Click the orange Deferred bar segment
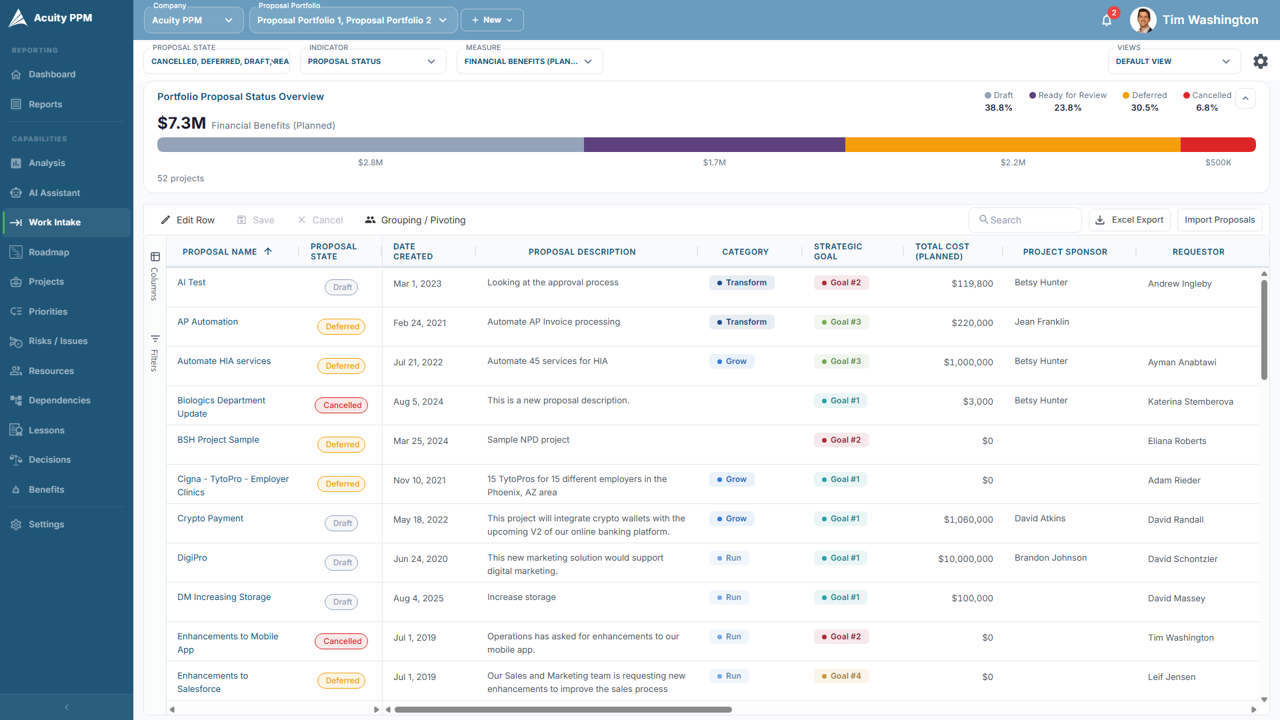The image size is (1280, 720). pyautogui.click(x=1013, y=145)
